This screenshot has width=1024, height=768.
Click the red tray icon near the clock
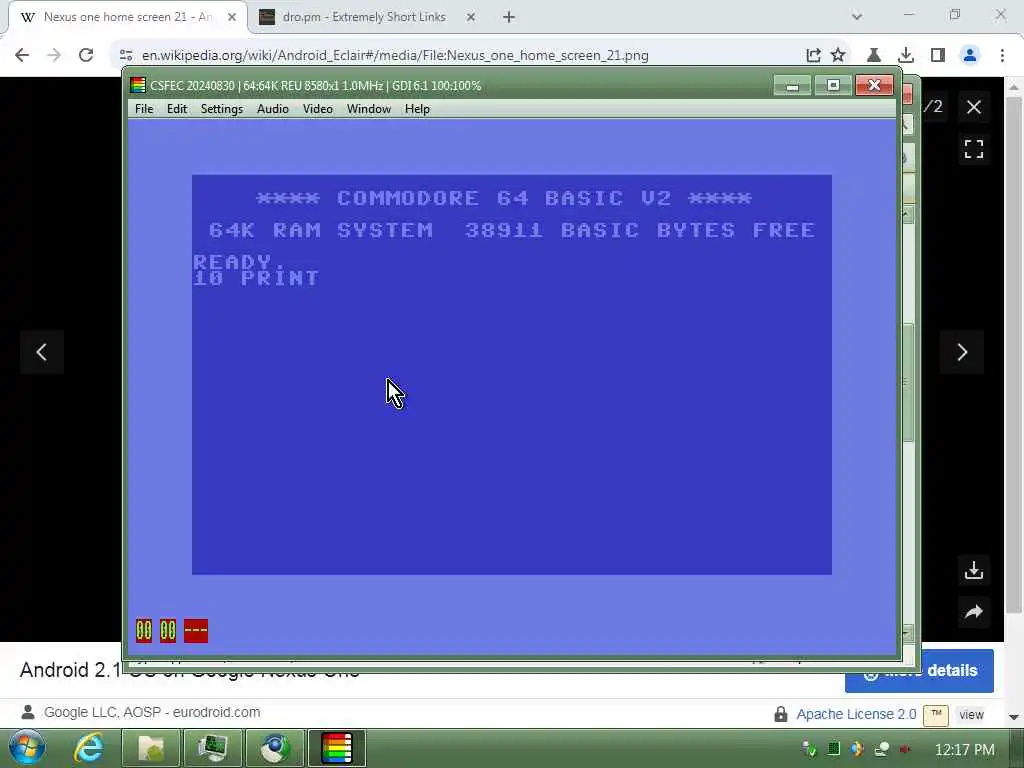905,749
